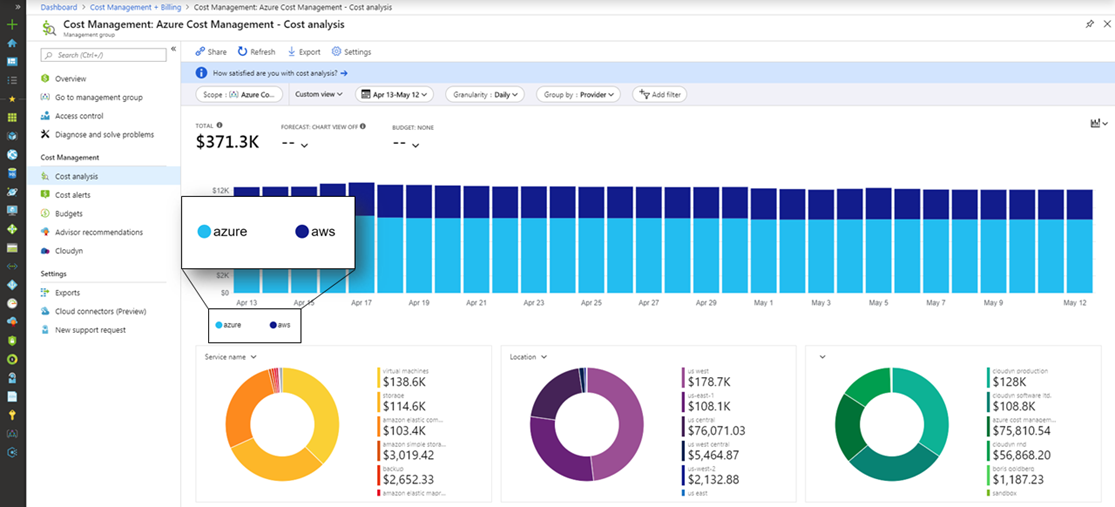The width and height of the screenshot is (1115, 507).
Task: Open the third donut chart's dropdown chevron
Action: tap(823, 357)
